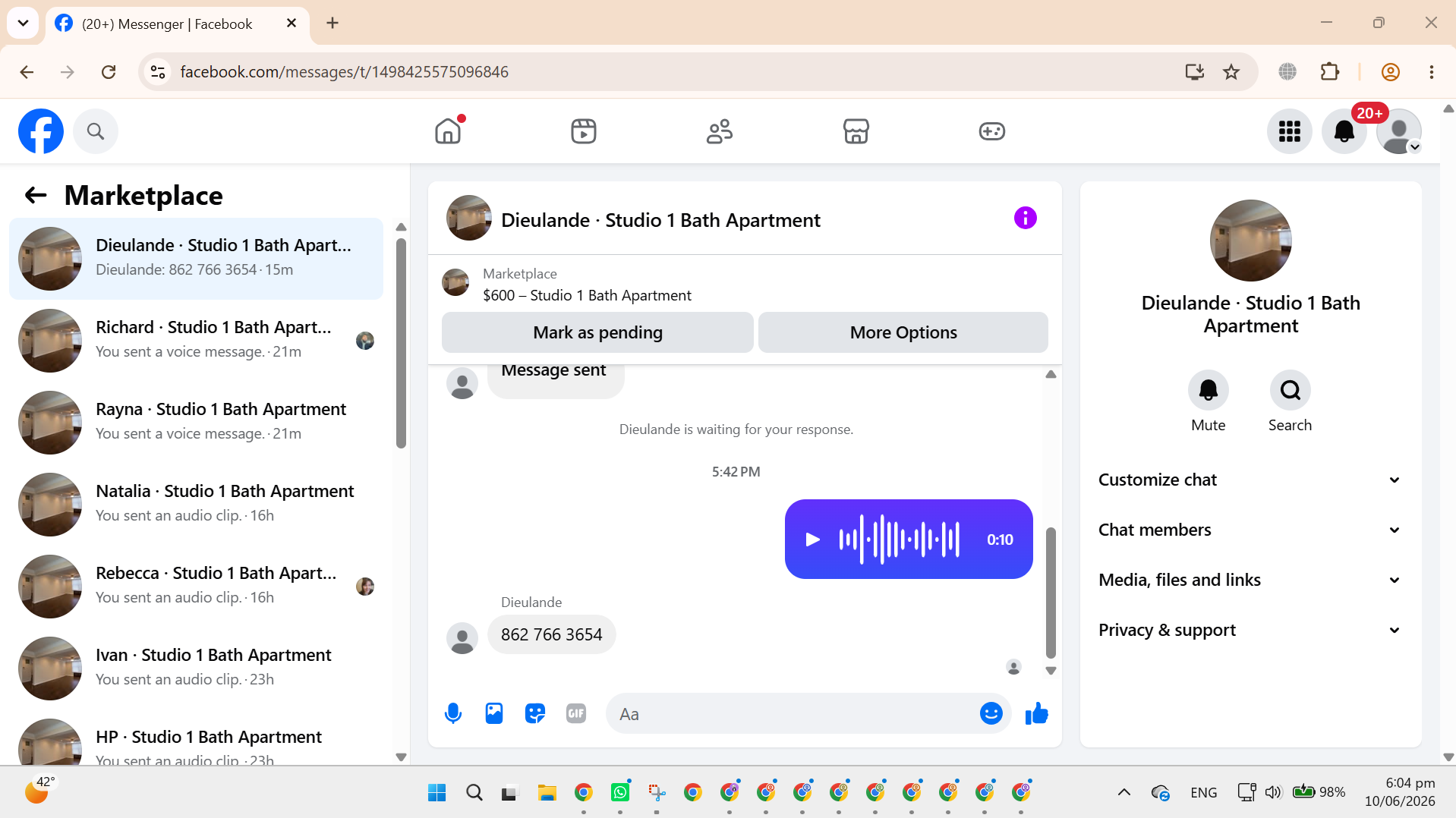This screenshot has height=818, width=1456.
Task: Click the Aa message input field
Action: click(793, 714)
